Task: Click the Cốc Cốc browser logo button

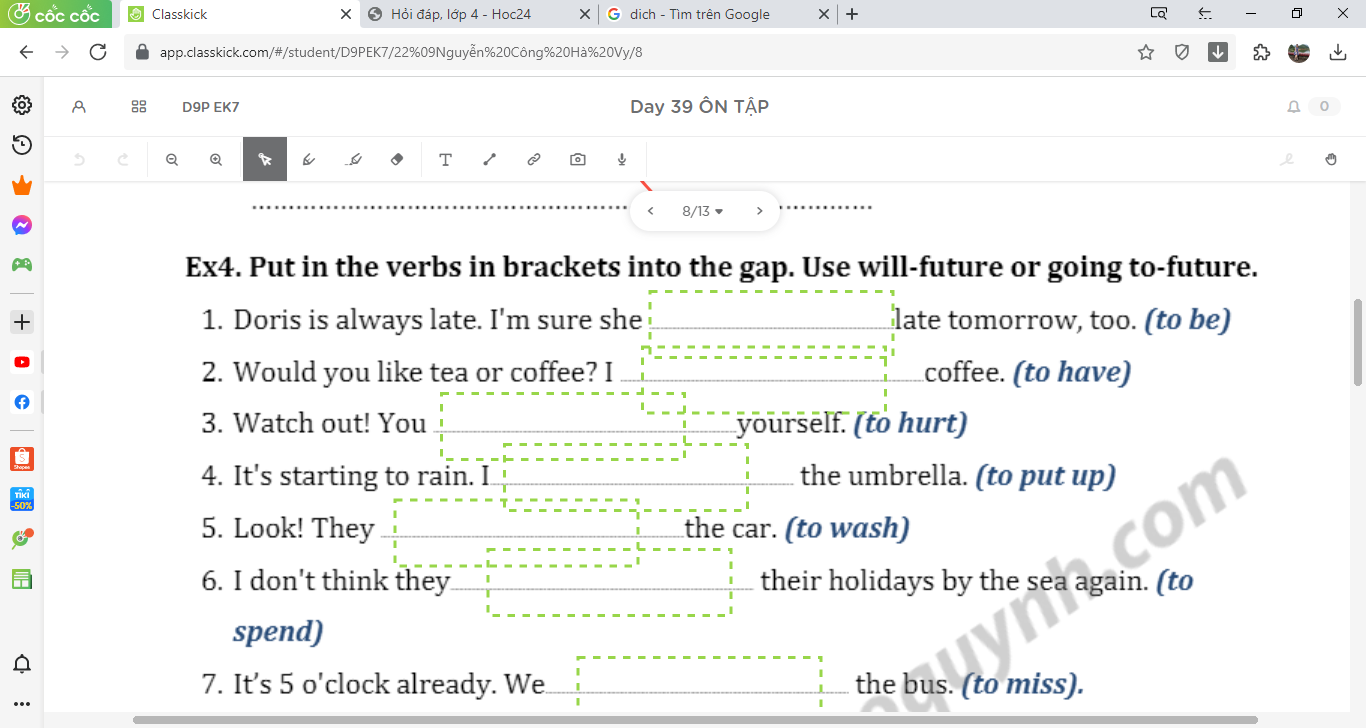Action: [58, 14]
